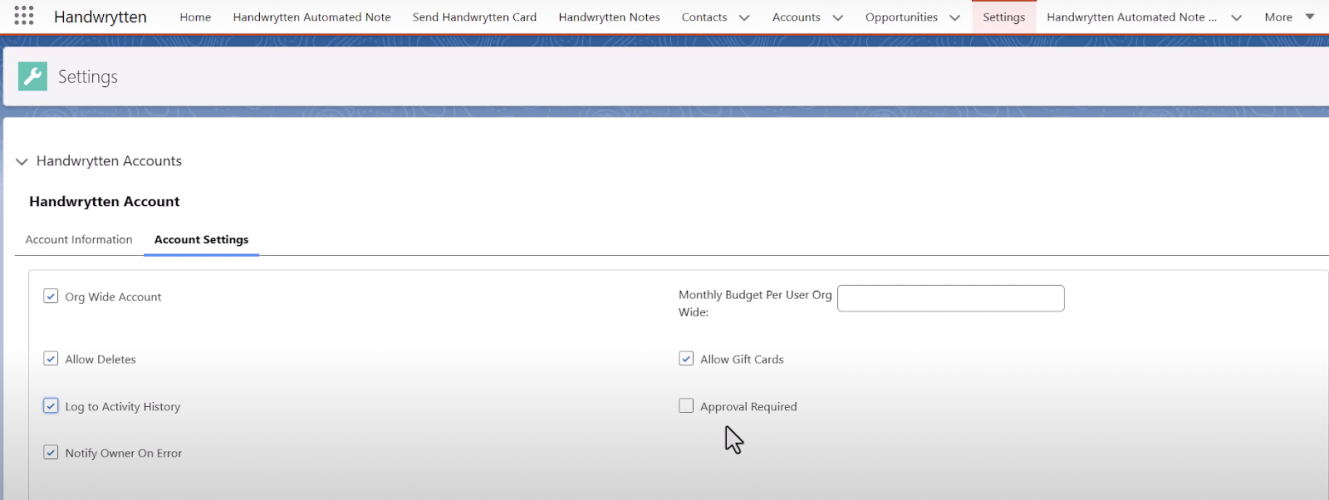Open the Accounts tab
Viewport: 1329px width, 500px height.
pos(796,17)
